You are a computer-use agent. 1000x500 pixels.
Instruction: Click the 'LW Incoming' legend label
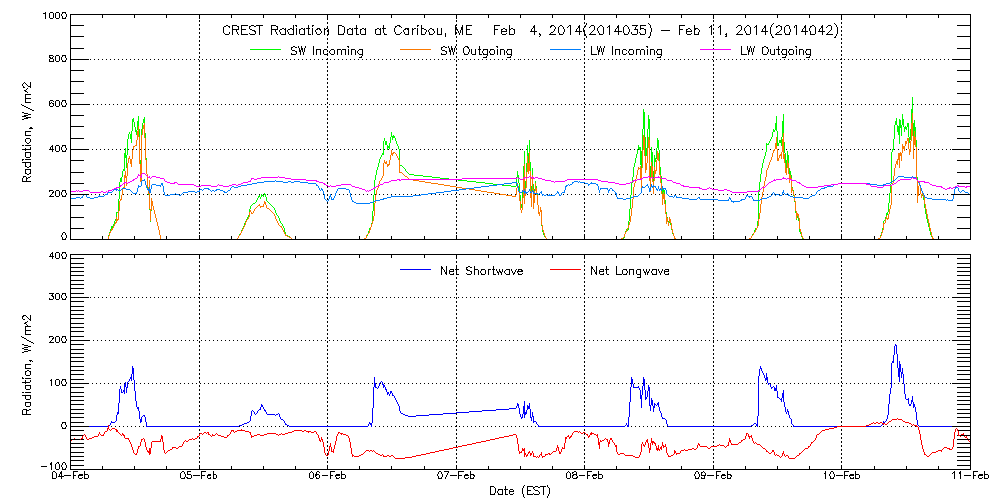(x=627, y=51)
